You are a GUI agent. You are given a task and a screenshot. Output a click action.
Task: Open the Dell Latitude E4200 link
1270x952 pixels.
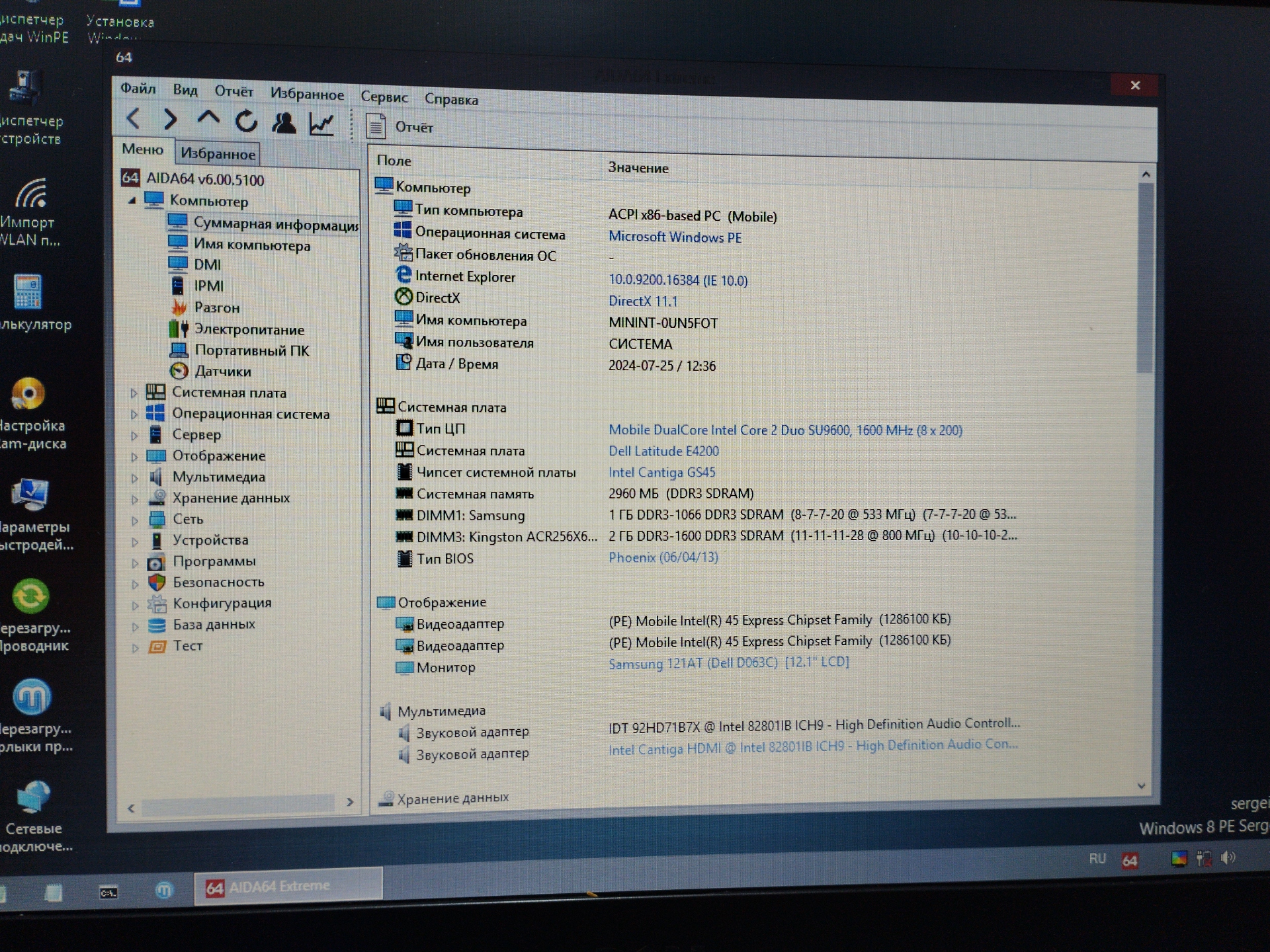click(x=663, y=451)
